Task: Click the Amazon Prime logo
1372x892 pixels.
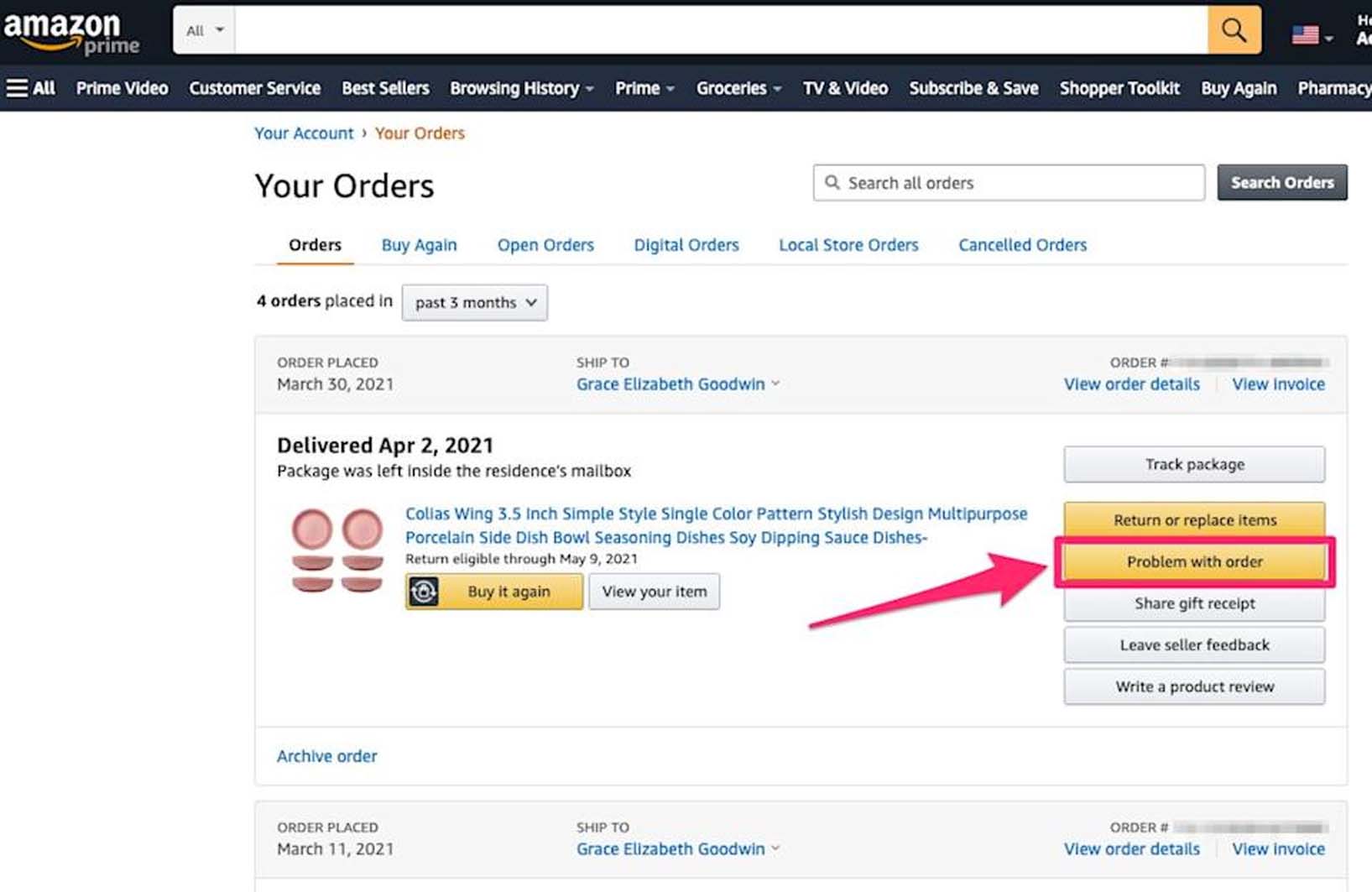Action: [x=71, y=32]
